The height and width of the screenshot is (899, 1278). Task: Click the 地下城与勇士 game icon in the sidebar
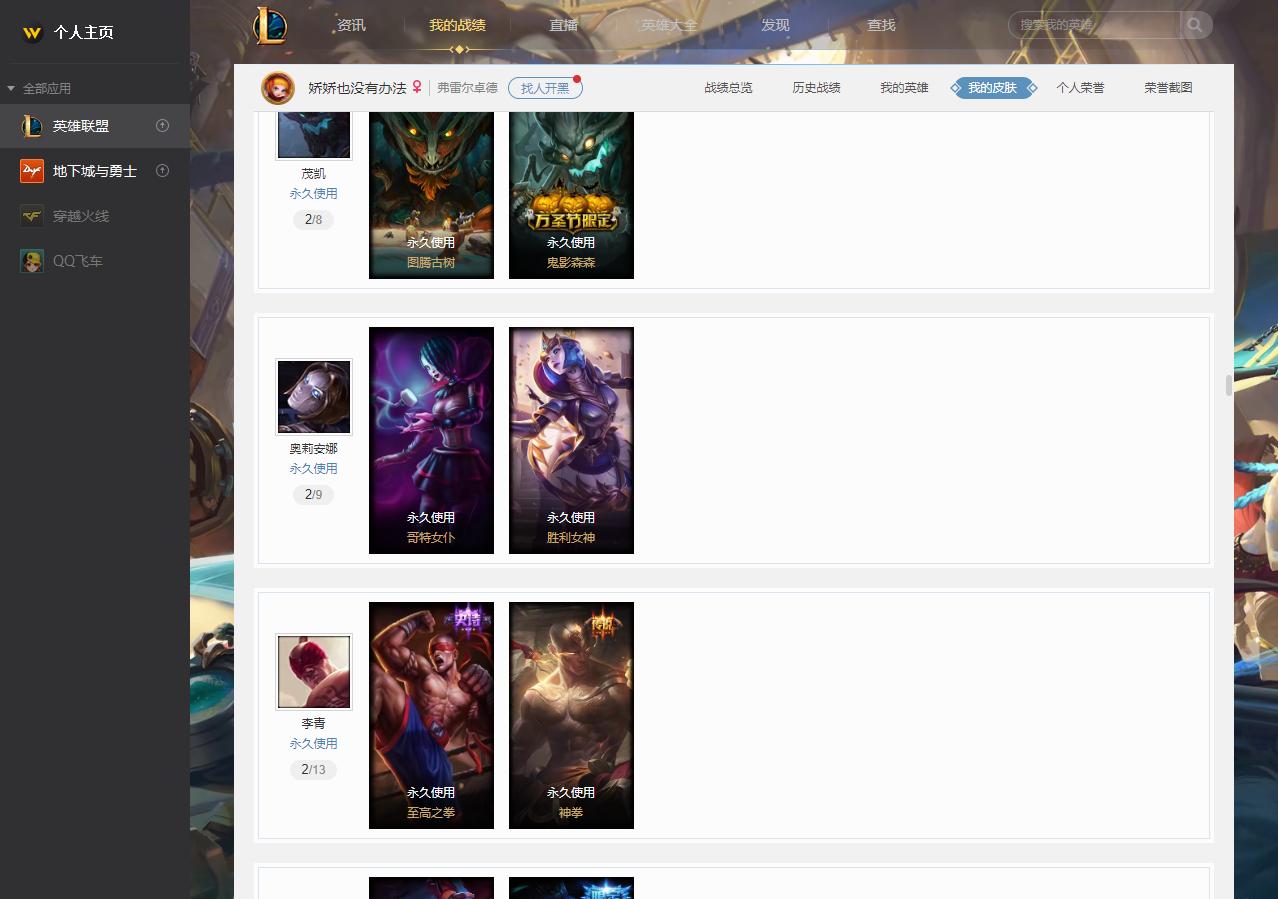(x=32, y=171)
